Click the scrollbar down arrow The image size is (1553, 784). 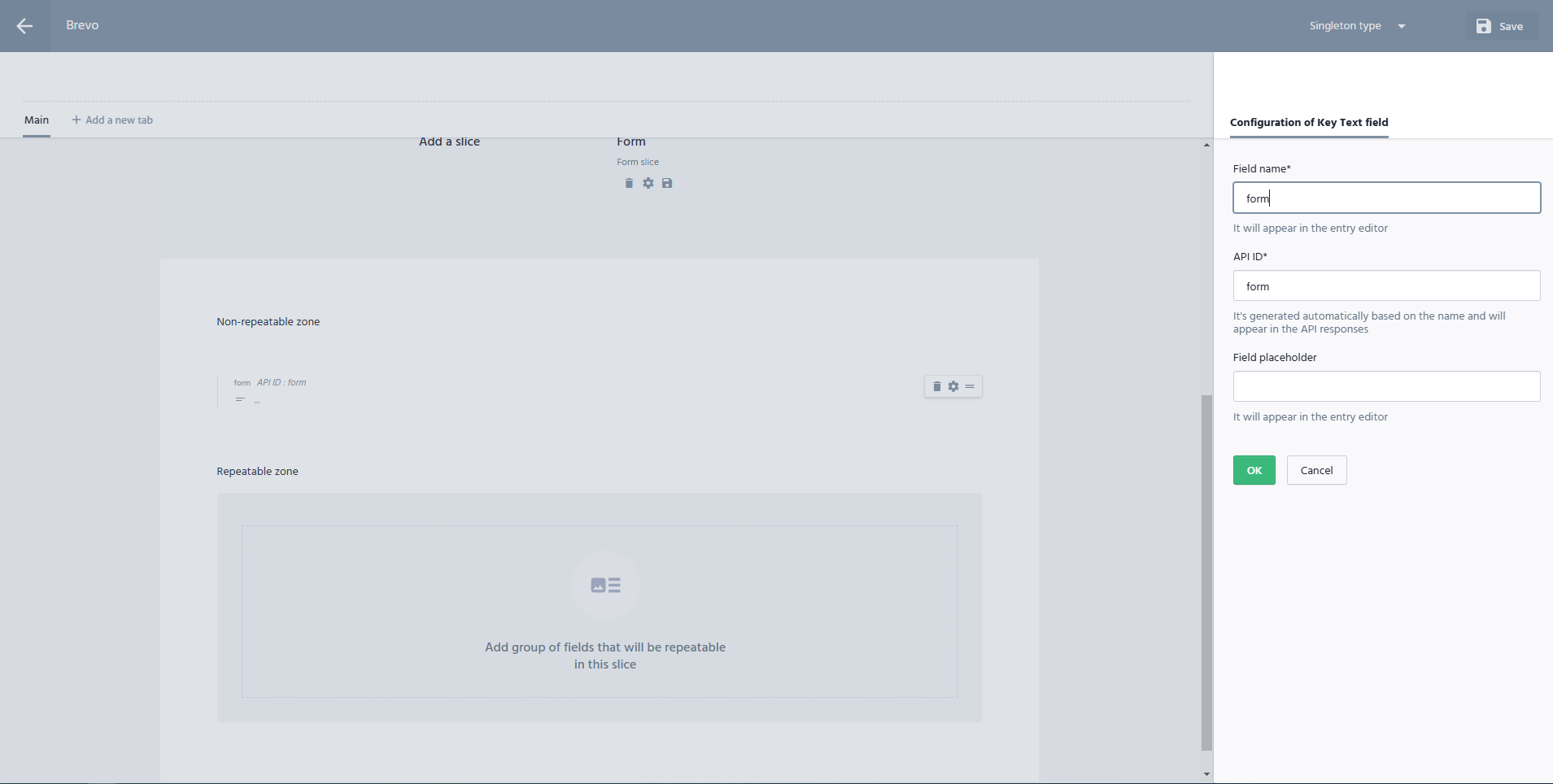tap(1206, 773)
